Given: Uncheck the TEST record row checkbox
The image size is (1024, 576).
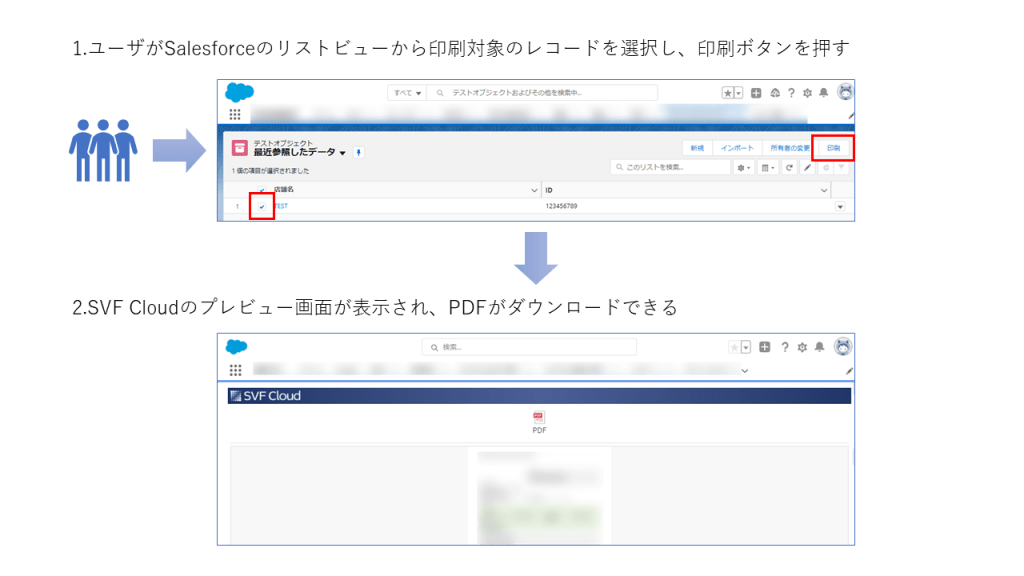Looking at the screenshot, I should point(262,207).
